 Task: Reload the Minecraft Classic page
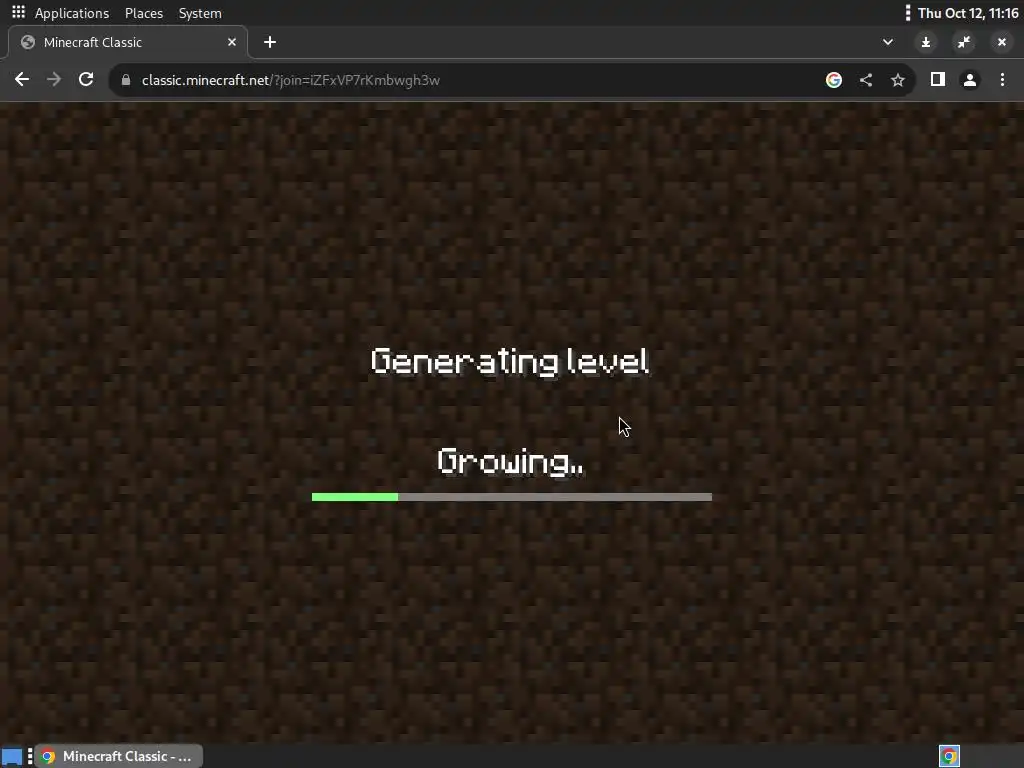(x=86, y=80)
